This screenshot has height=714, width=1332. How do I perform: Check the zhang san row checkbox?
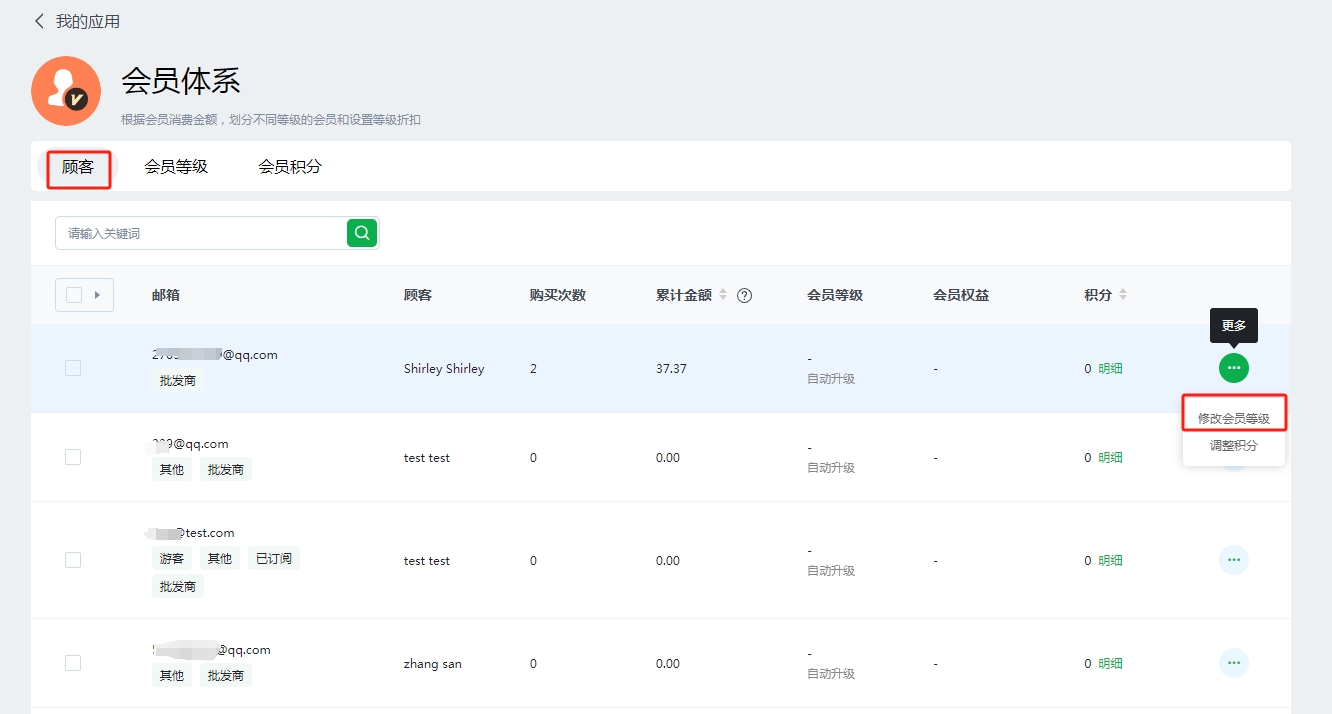[x=73, y=663]
